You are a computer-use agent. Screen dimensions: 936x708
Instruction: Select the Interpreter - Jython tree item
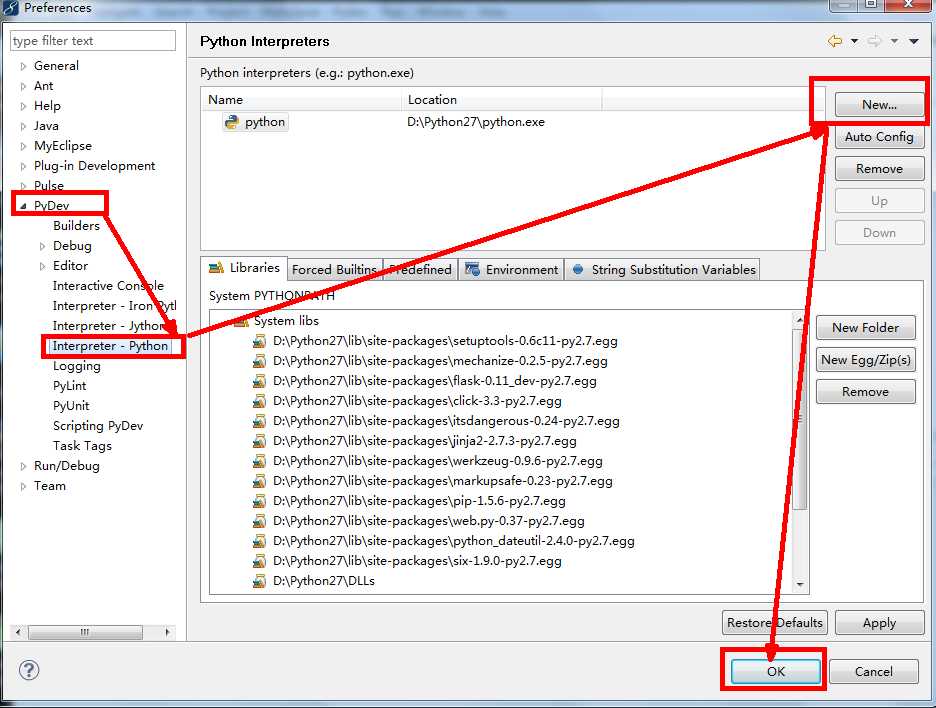click(x=109, y=326)
